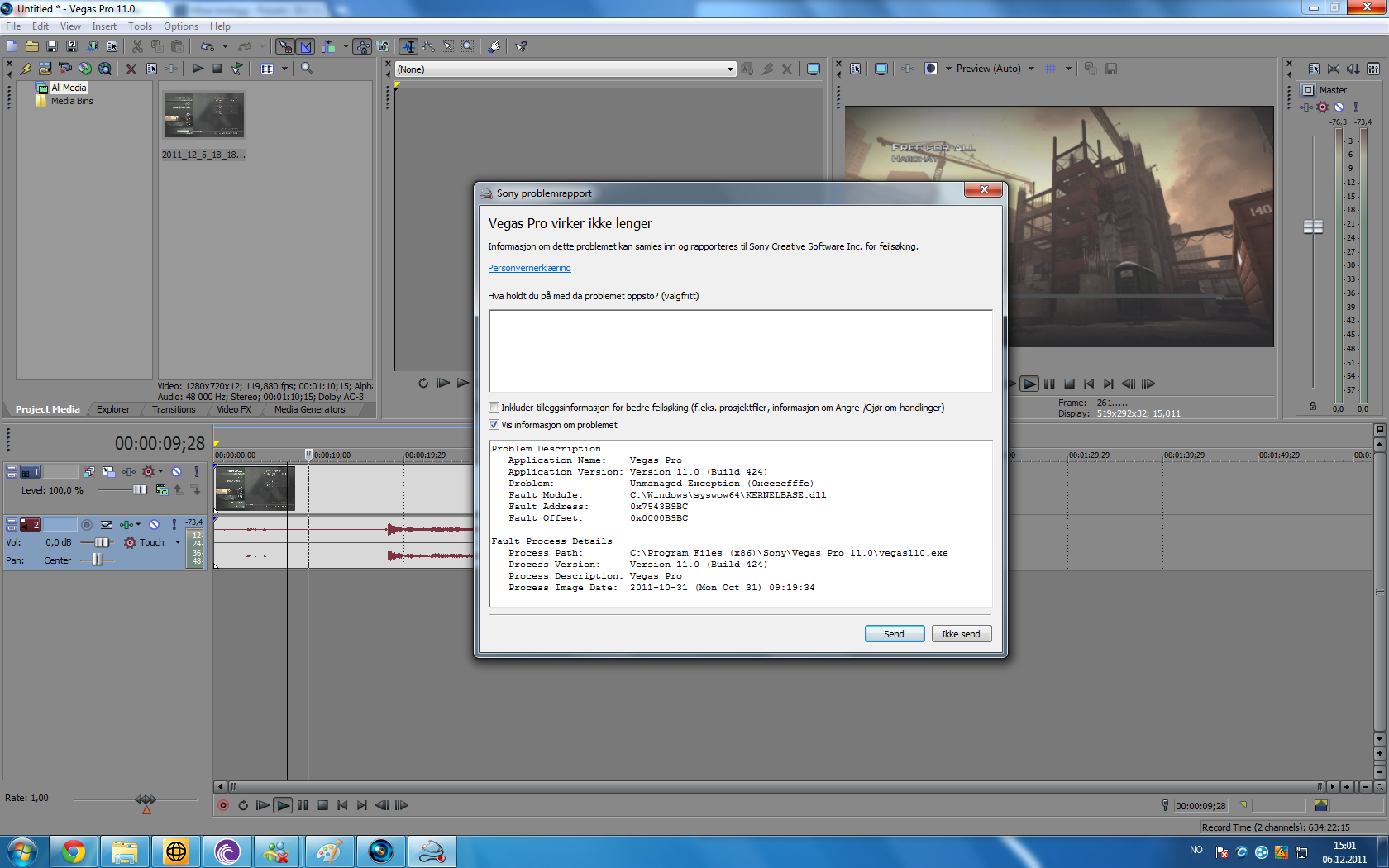
Task: Solo video track 1
Action: click(x=196, y=471)
